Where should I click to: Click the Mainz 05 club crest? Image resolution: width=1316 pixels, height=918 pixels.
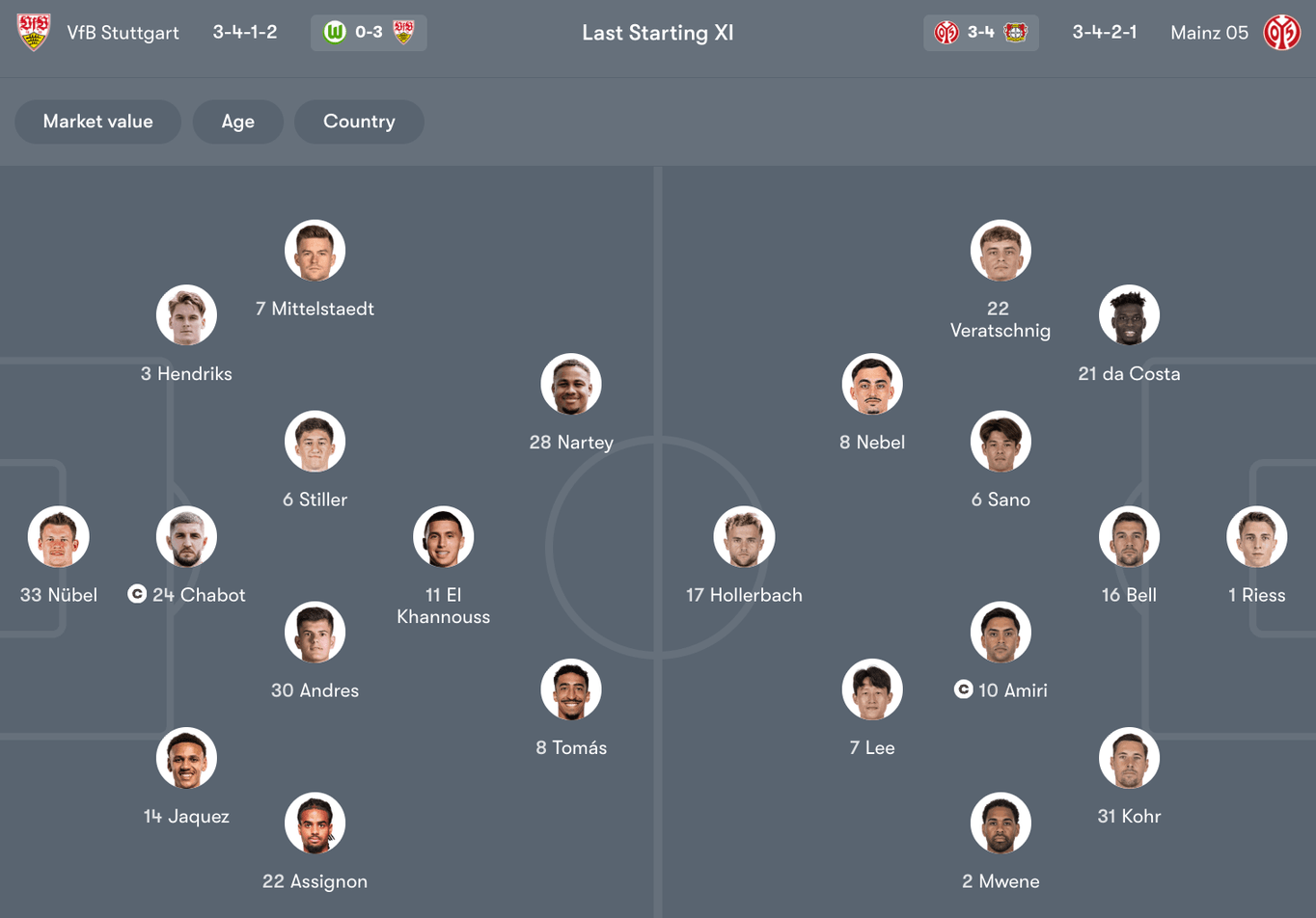click(x=1283, y=32)
